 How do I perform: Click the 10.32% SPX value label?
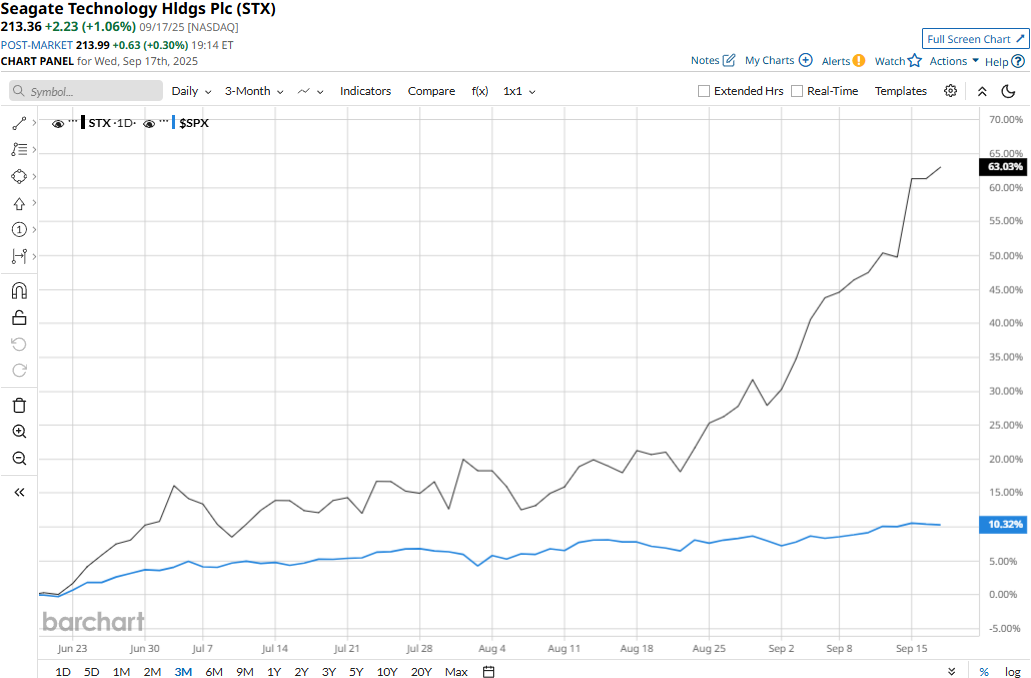(x=1003, y=524)
